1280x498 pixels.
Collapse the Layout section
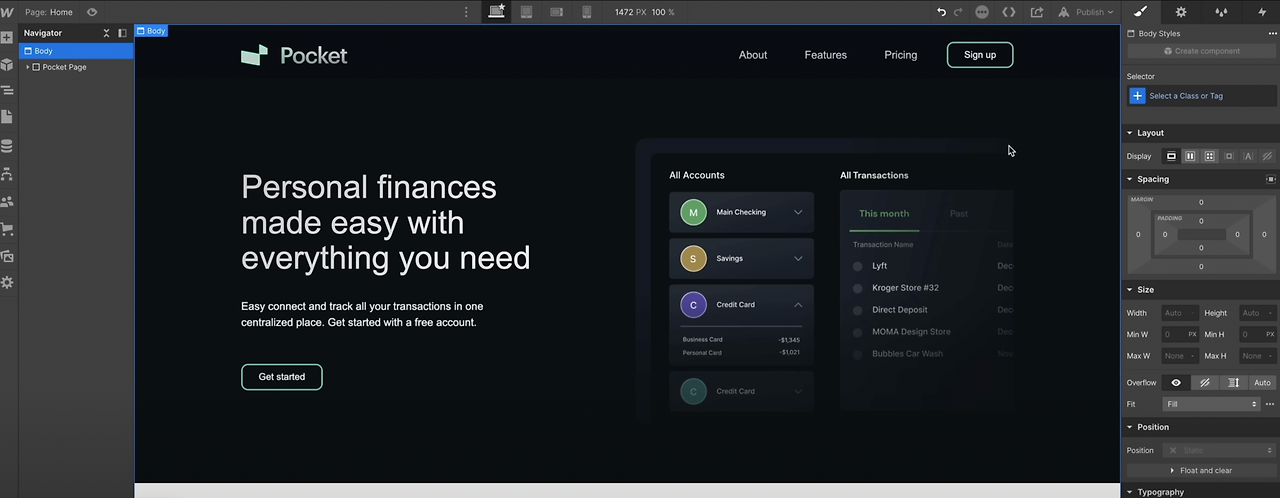tap(1150, 133)
